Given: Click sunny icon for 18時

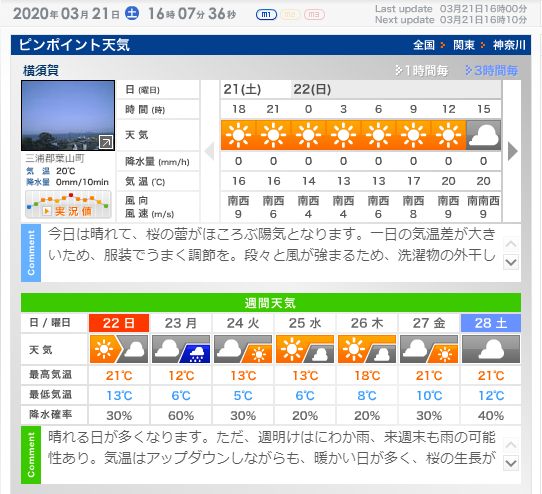Looking at the screenshot, I should click(x=239, y=135).
